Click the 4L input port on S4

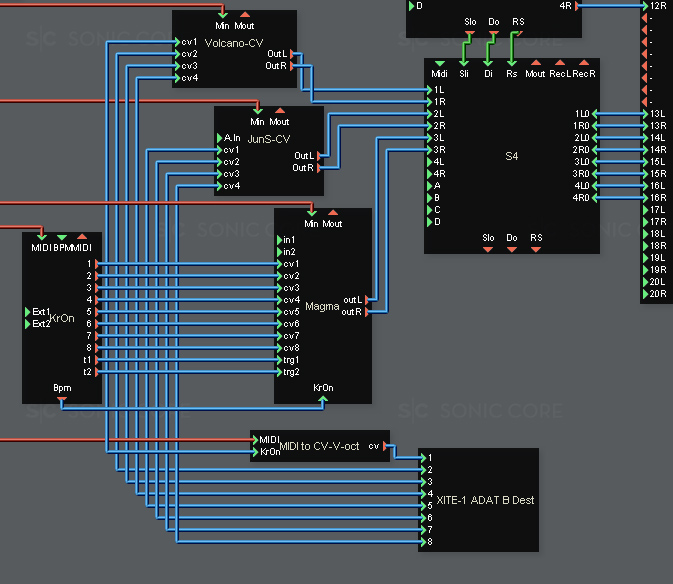[x=429, y=162]
